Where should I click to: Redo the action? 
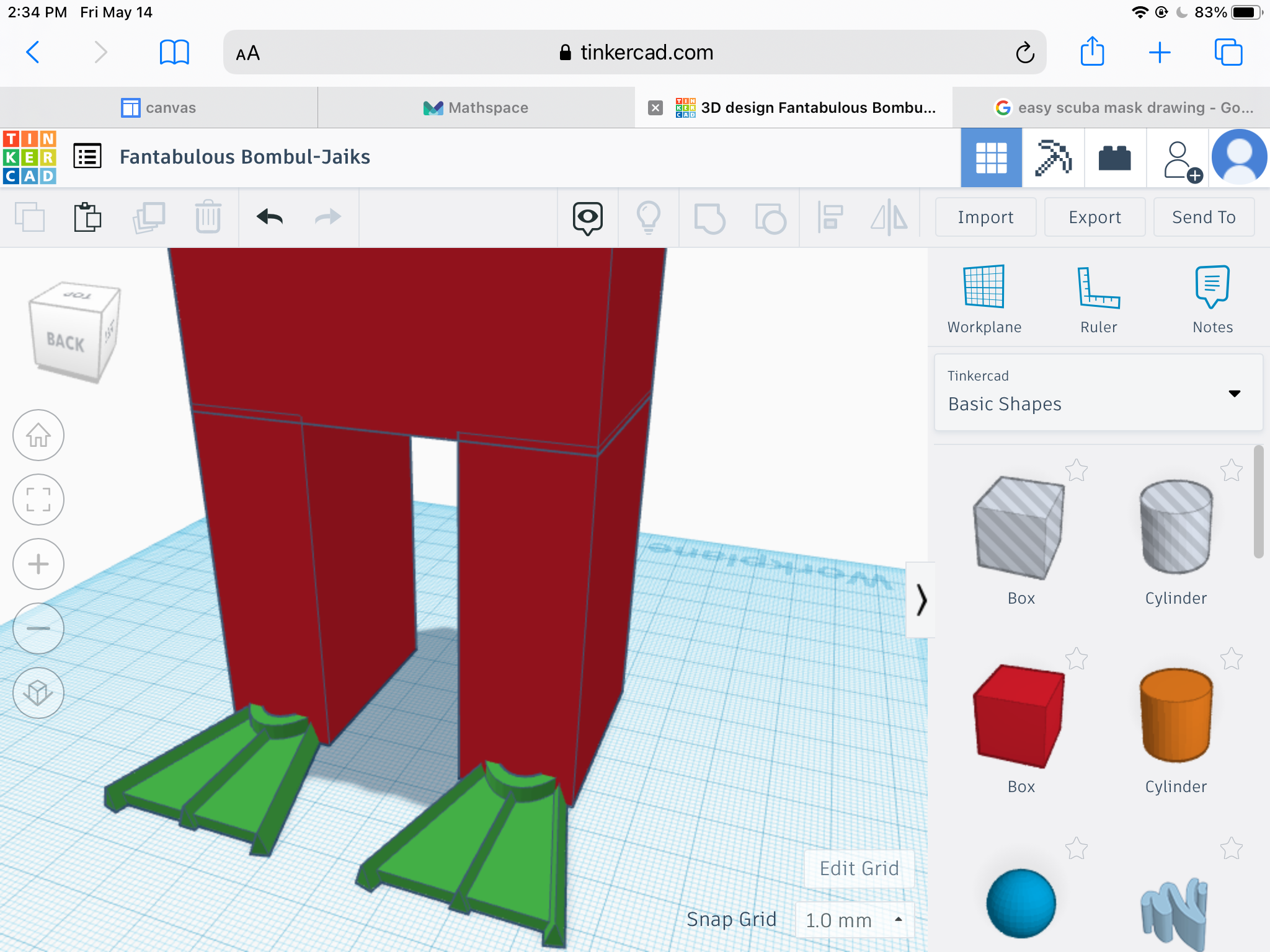pyautogui.click(x=328, y=217)
